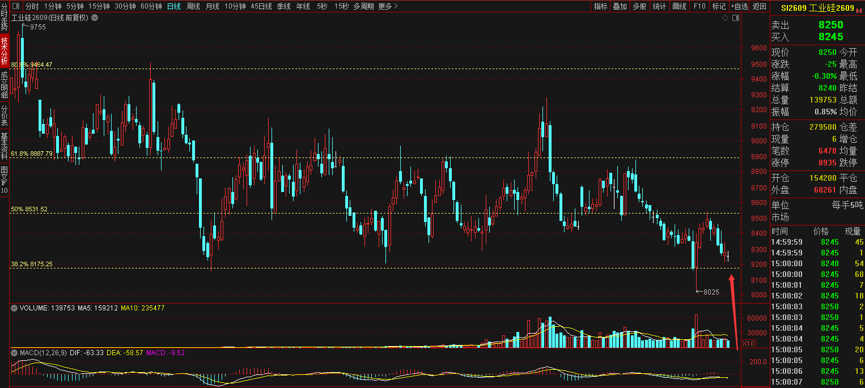Select the 45日线 period
The width and height of the screenshot is (865, 388).
261,6
